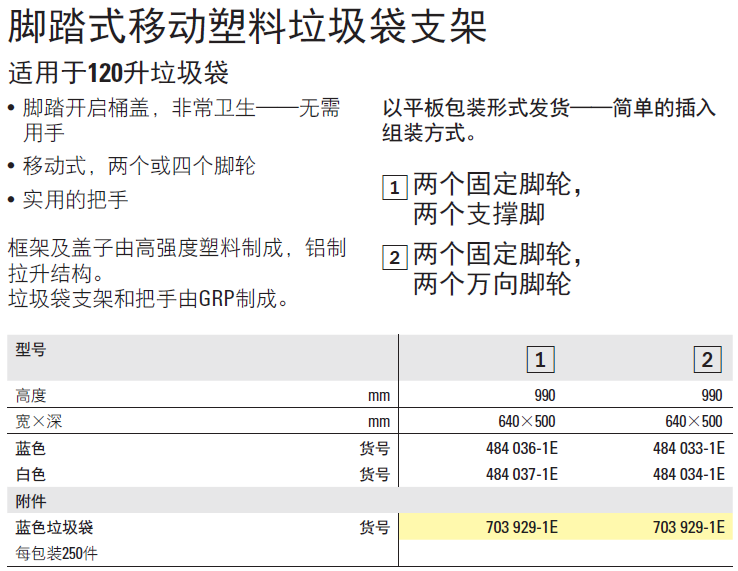Click the bullet 移动式,两个或四个脚轮
This screenshot has width=738, height=571.
pos(139,166)
